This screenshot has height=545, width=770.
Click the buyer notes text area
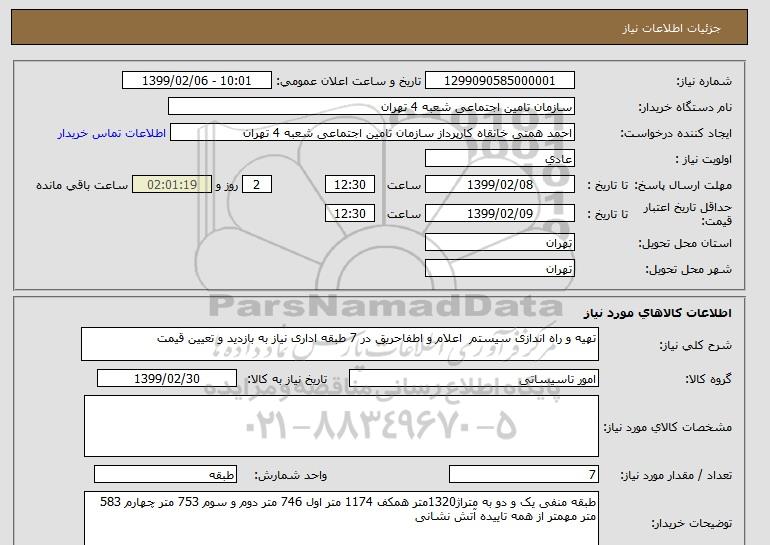[341, 518]
